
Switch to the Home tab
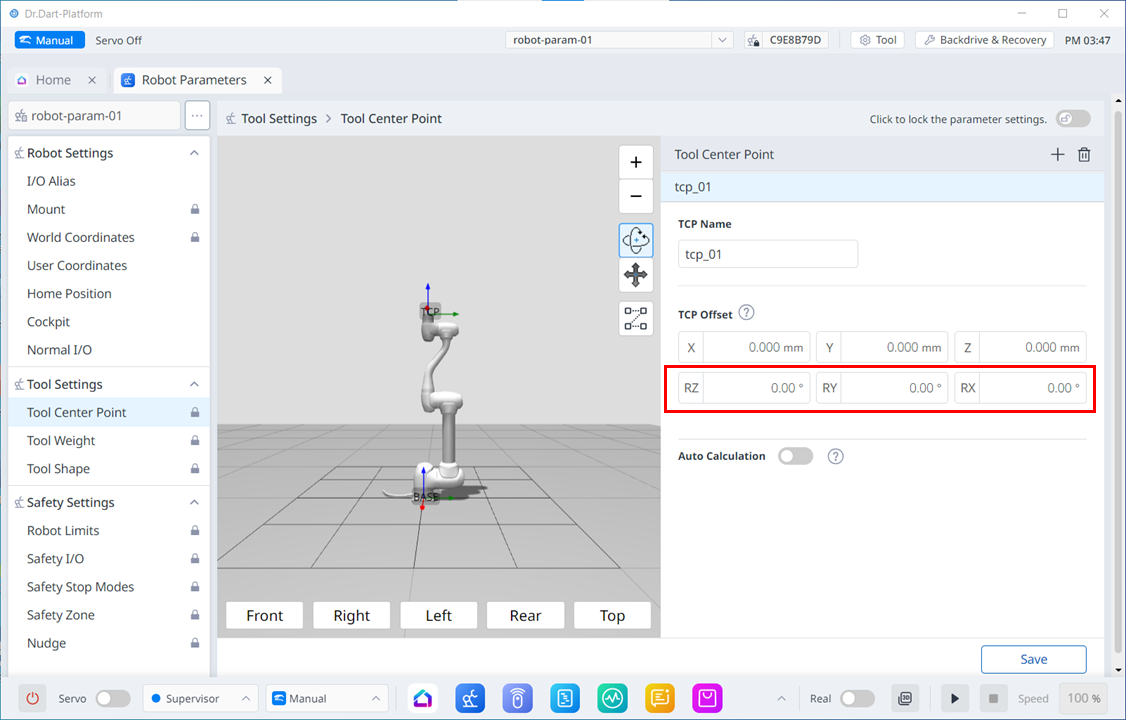53,80
